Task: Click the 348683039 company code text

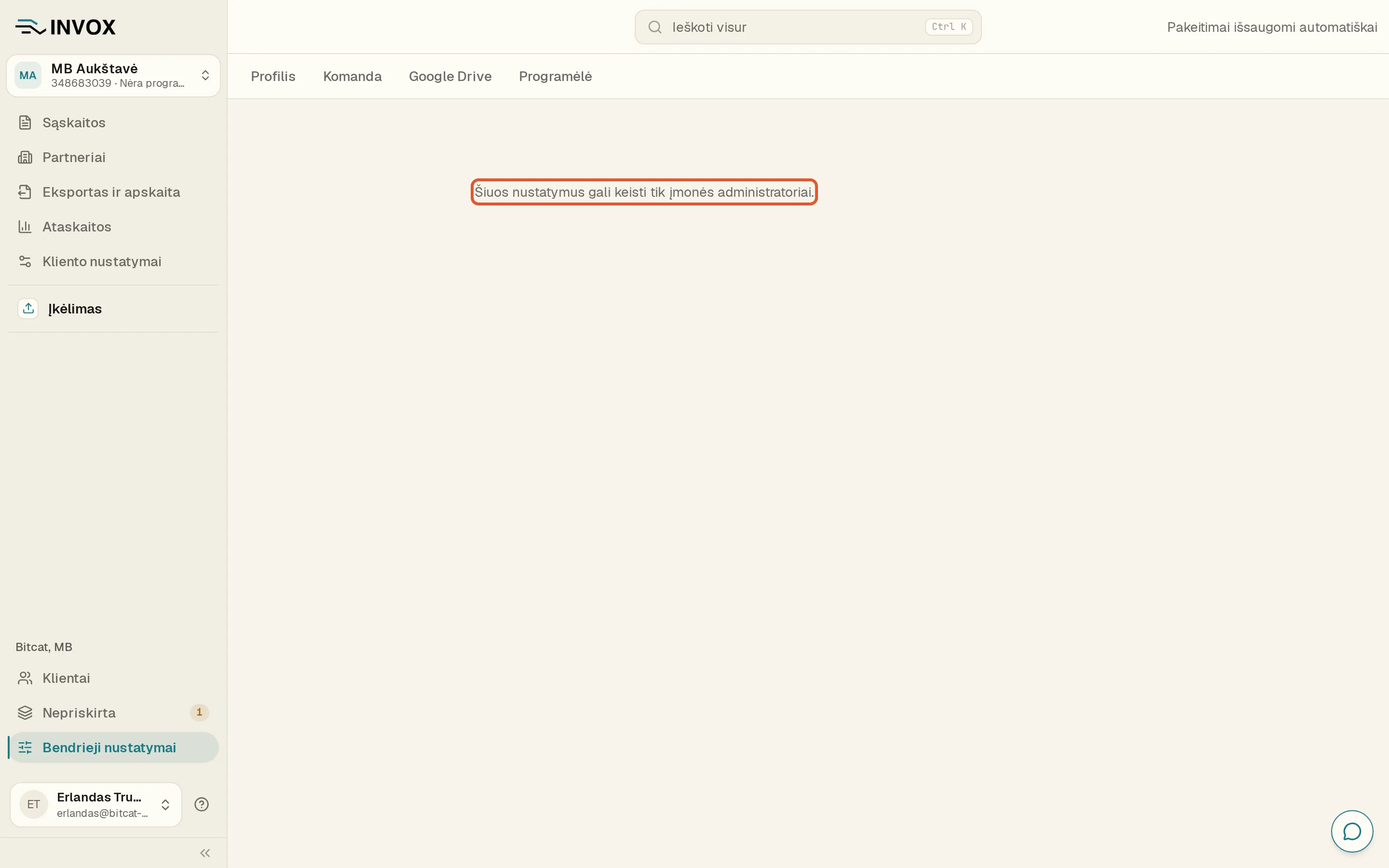Action: coord(81,83)
